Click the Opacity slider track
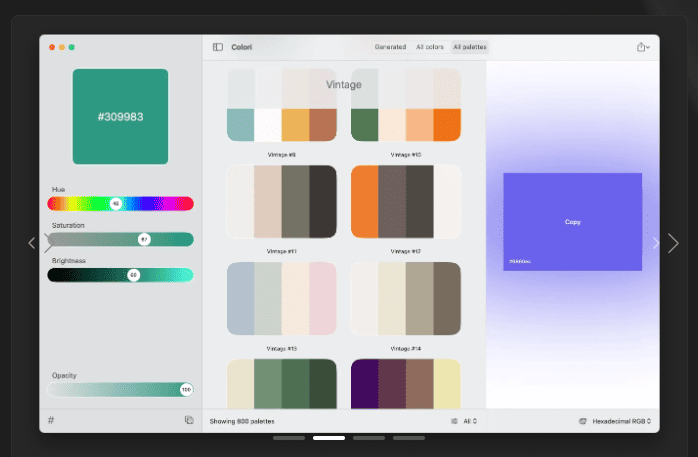The width and height of the screenshot is (698, 457). coord(120,389)
